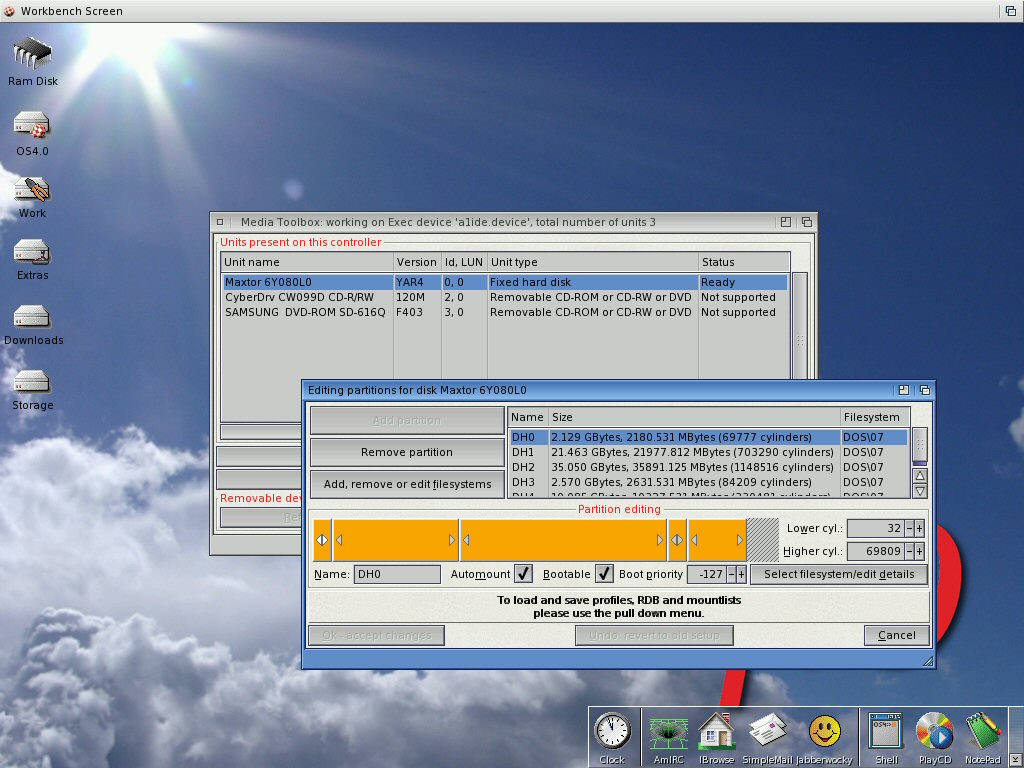Open SimpleMail from the dock

768,738
